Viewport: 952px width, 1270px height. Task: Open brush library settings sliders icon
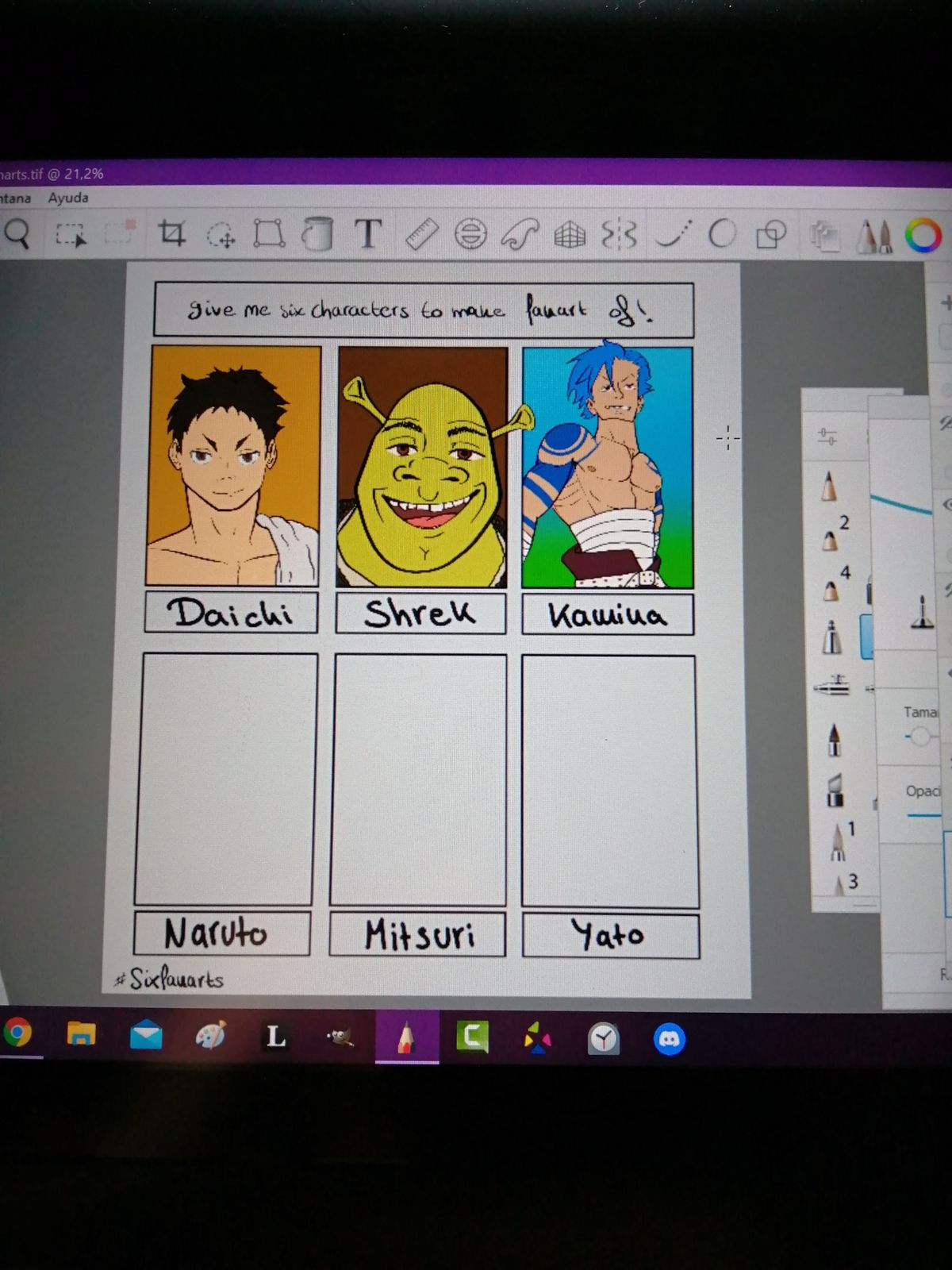click(x=827, y=436)
